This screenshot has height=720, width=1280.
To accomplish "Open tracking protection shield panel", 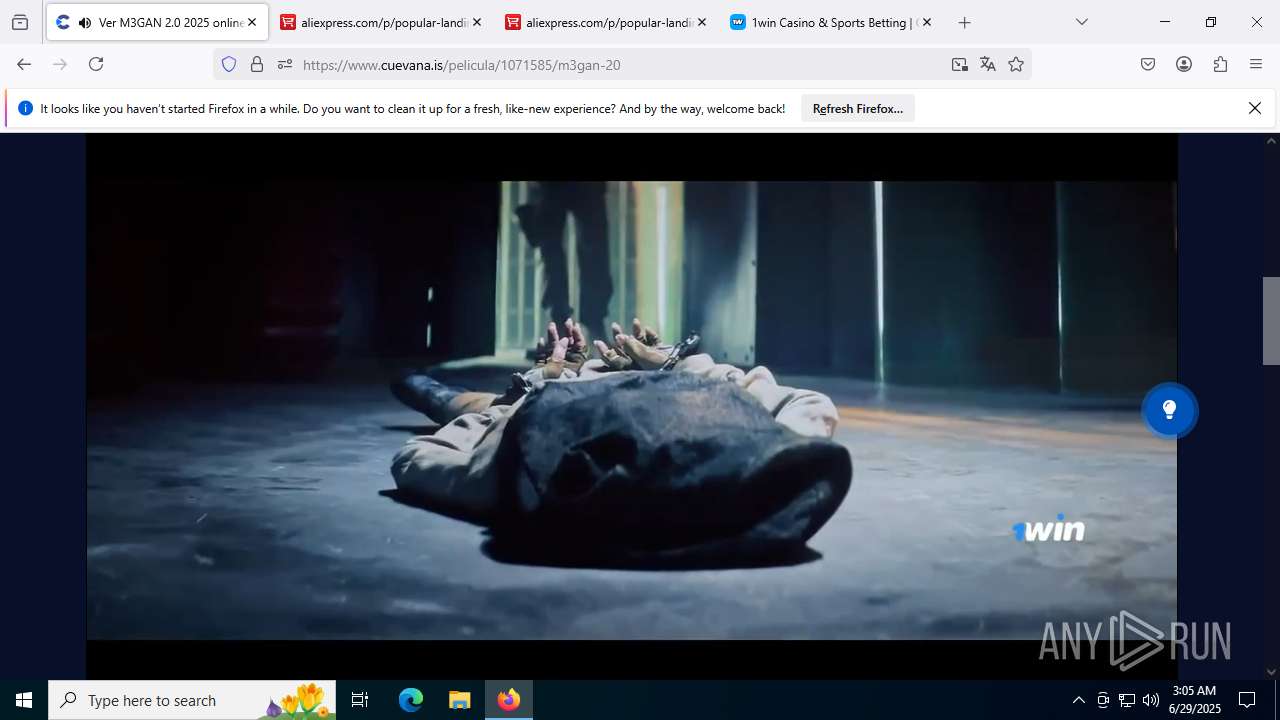I will pos(229,64).
